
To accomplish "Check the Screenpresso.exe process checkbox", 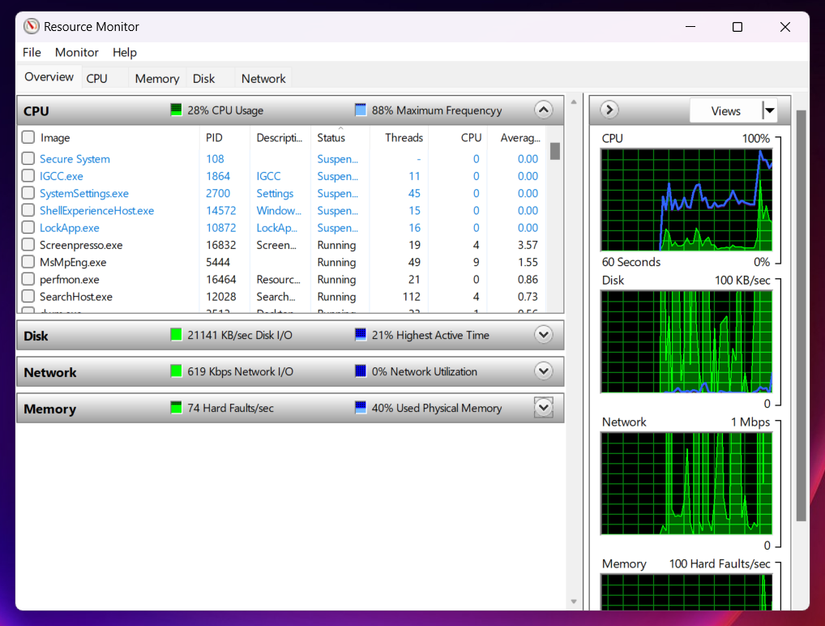I will 27,245.
